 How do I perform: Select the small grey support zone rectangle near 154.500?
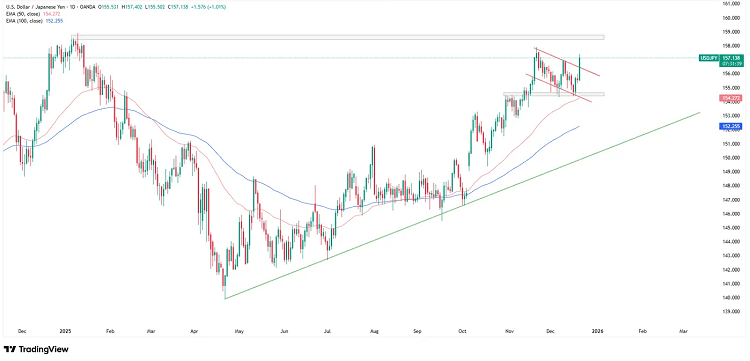(x=554, y=94)
